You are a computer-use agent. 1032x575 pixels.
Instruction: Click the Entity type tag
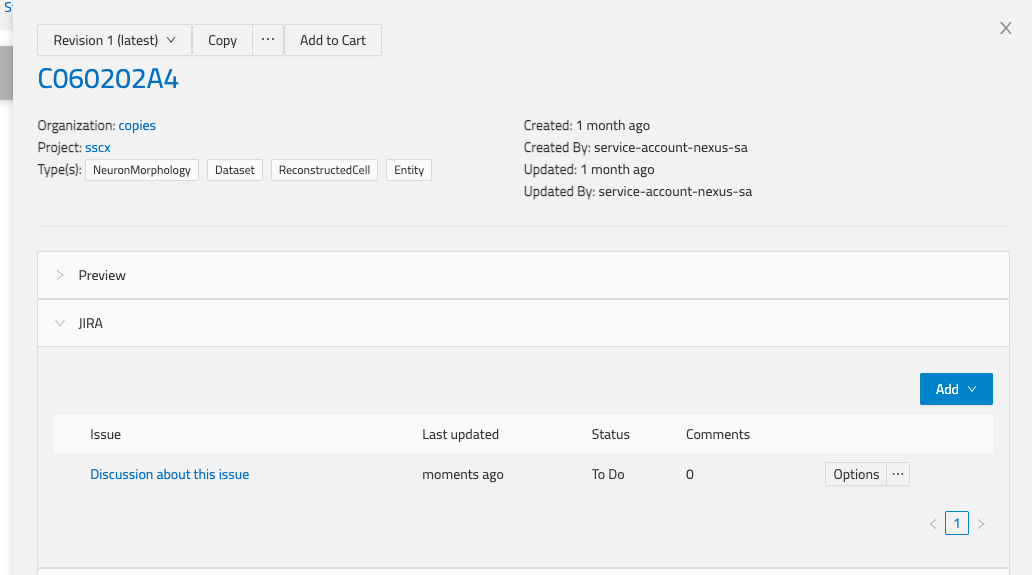[409, 170]
